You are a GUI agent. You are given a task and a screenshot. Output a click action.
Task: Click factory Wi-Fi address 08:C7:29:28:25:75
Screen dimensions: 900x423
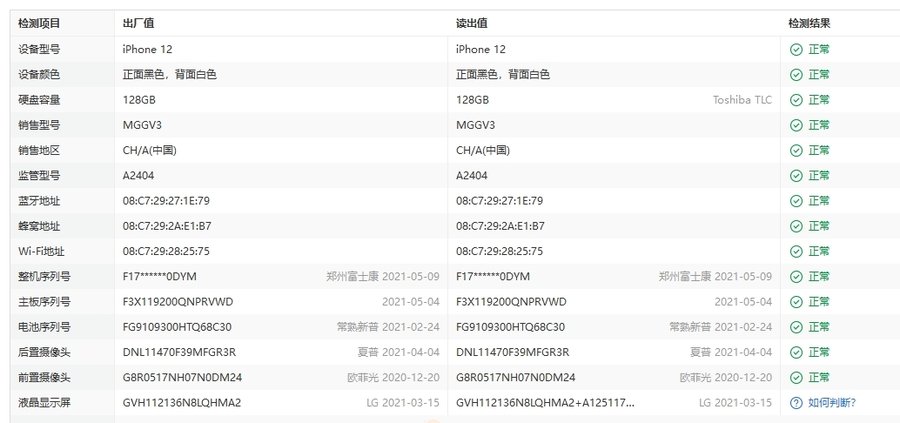(x=166, y=251)
